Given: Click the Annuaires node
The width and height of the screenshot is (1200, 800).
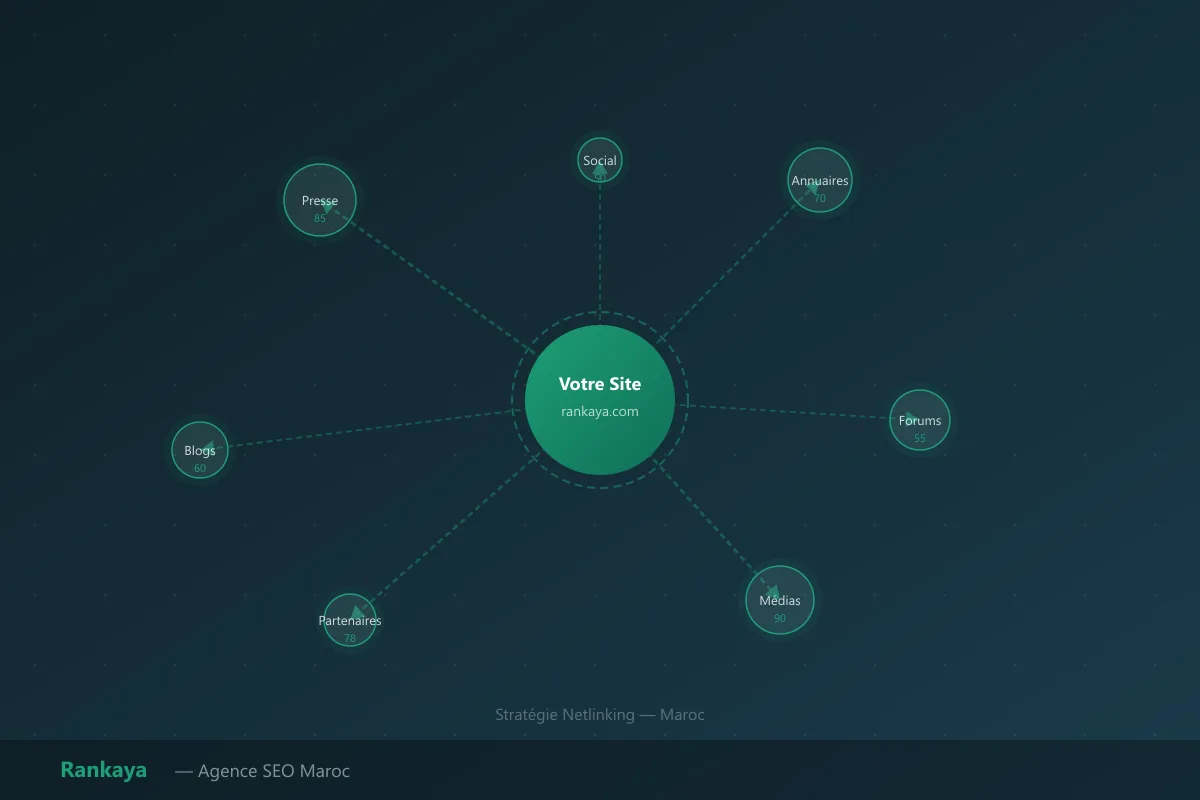Looking at the screenshot, I should click(820, 180).
